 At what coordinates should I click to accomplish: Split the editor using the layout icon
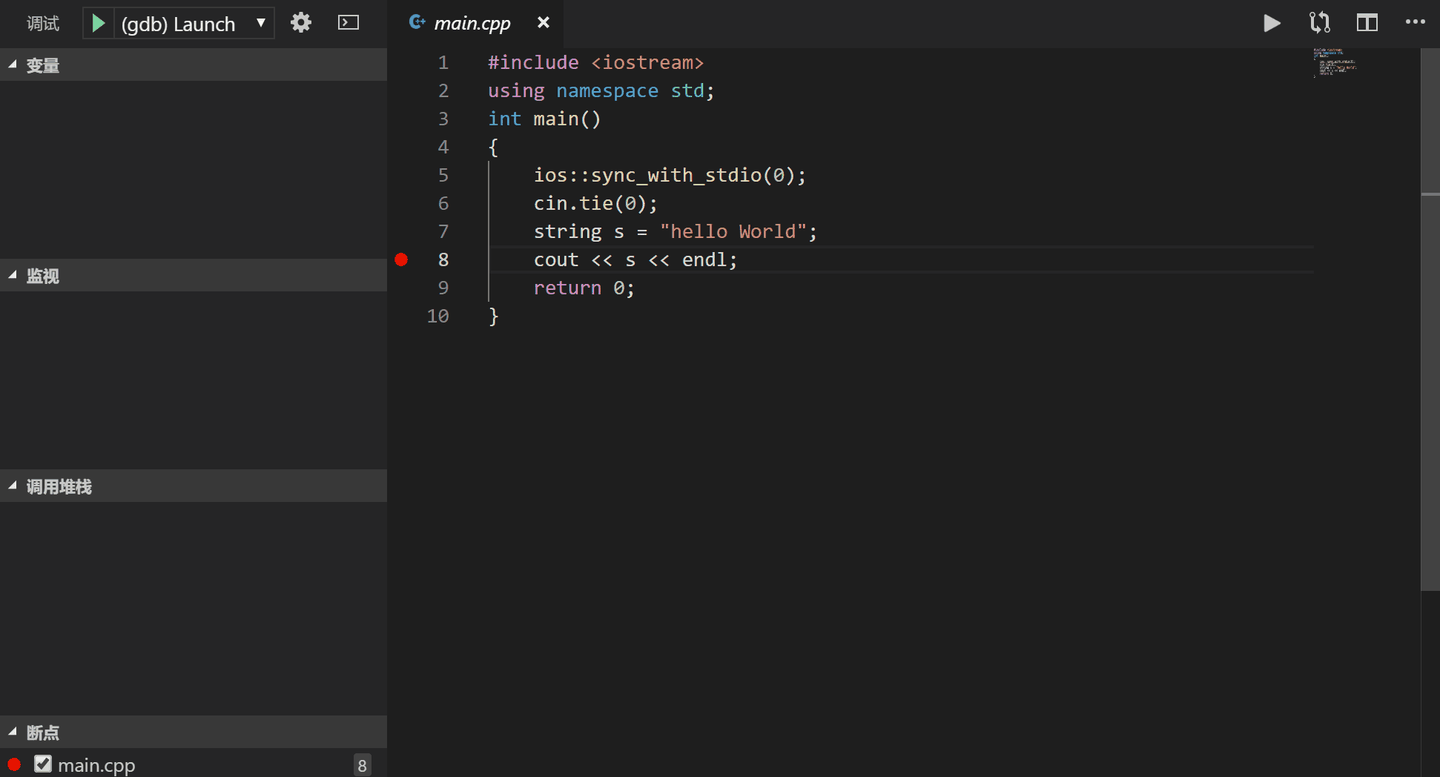coord(1367,22)
